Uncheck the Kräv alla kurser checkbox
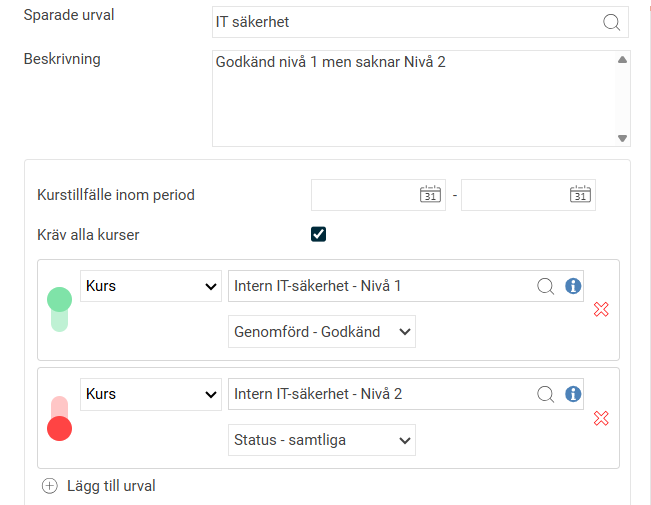This screenshot has width=651, height=505. 319,235
